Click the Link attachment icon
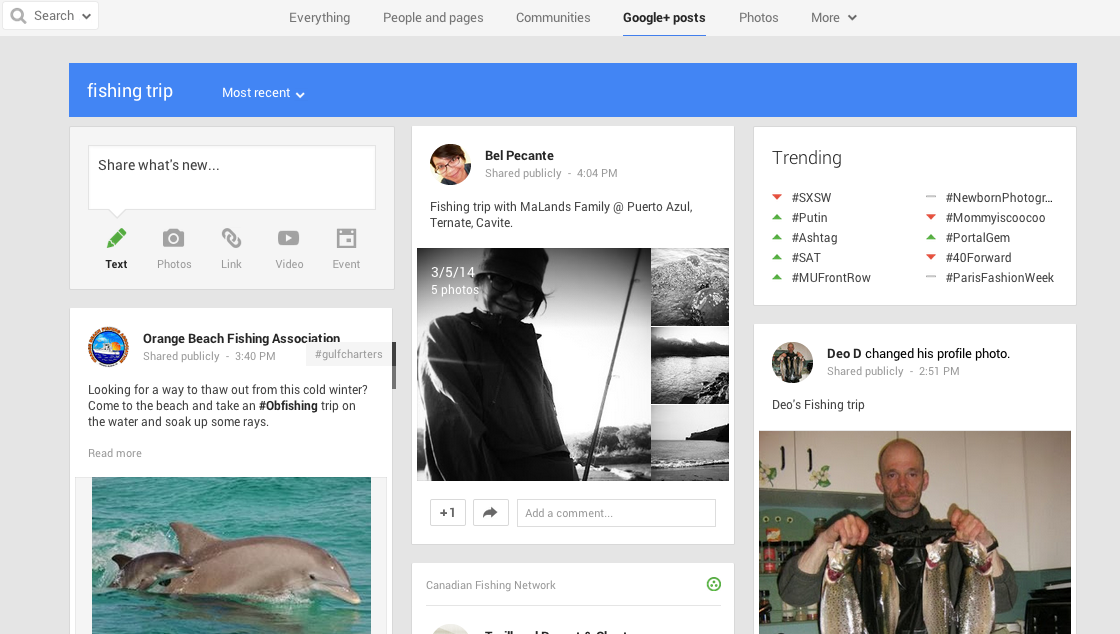This screenshot has width=1120, height=634. tap(231, 239)
